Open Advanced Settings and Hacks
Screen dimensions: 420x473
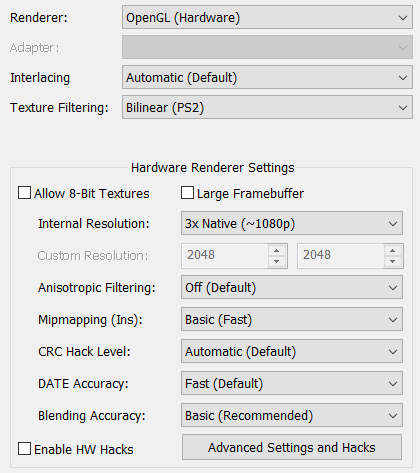[x=292, y=447]
